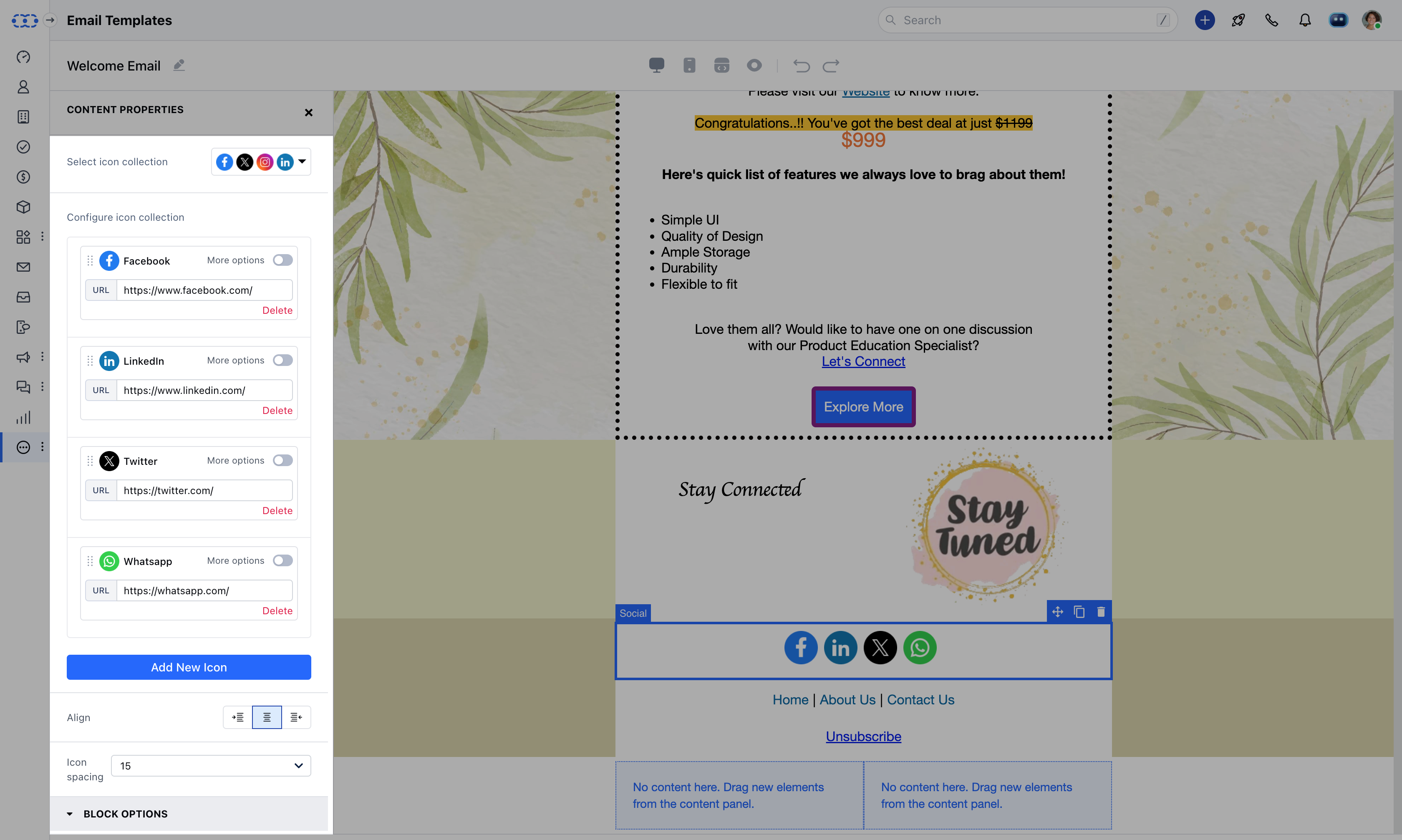Click the Add New Icon button
Screen dimensions: 1402x840
189,667
